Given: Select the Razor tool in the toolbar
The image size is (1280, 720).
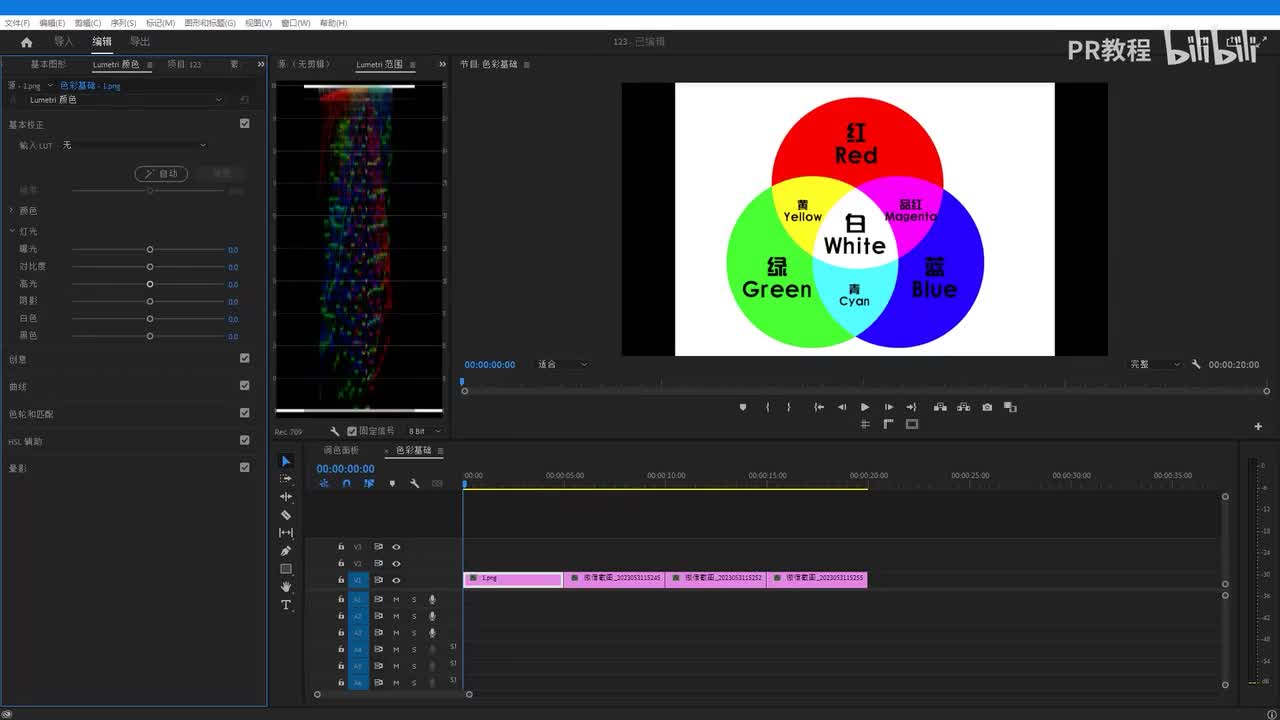Looking at the screenshot, I should [286, 515].
